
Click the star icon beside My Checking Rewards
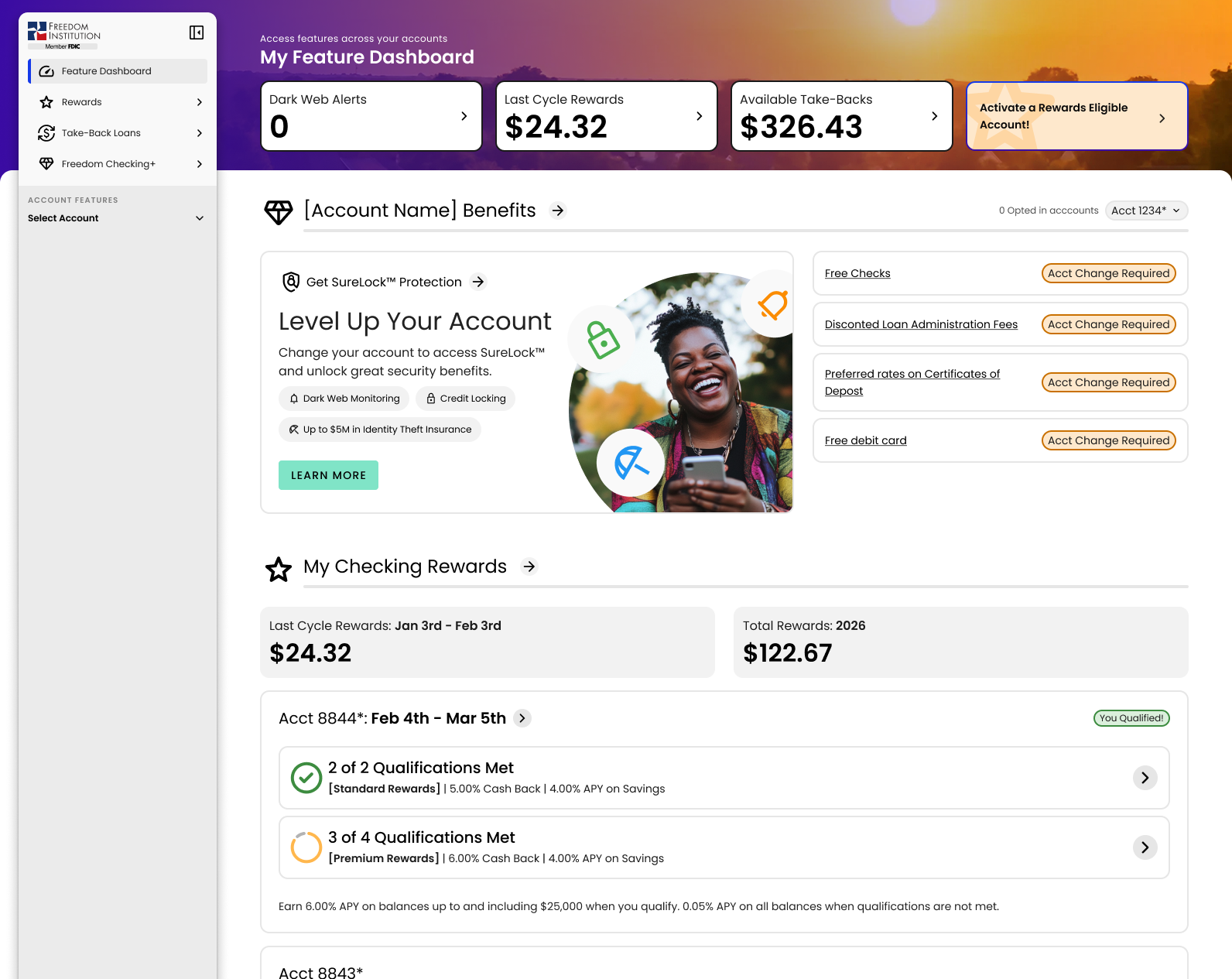(x=279, y=570)
